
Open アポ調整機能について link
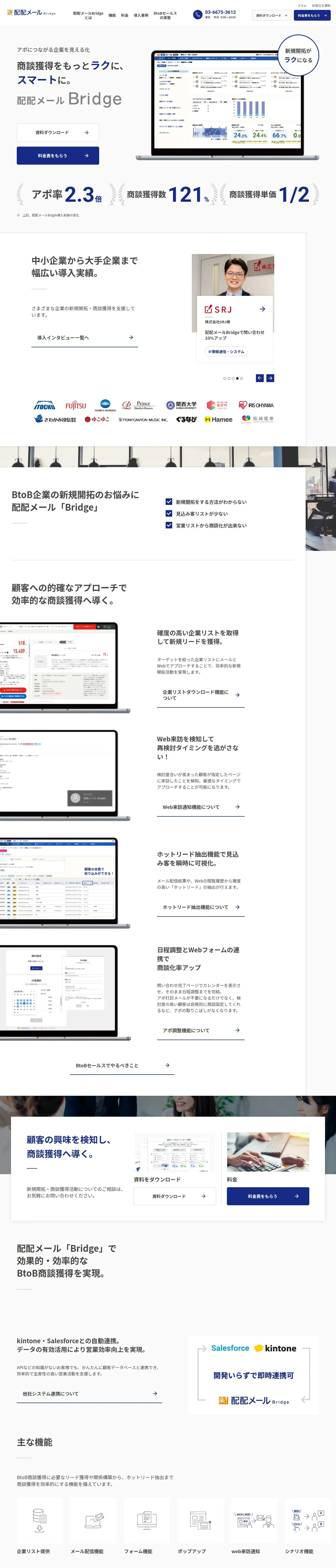point(201,1030)
